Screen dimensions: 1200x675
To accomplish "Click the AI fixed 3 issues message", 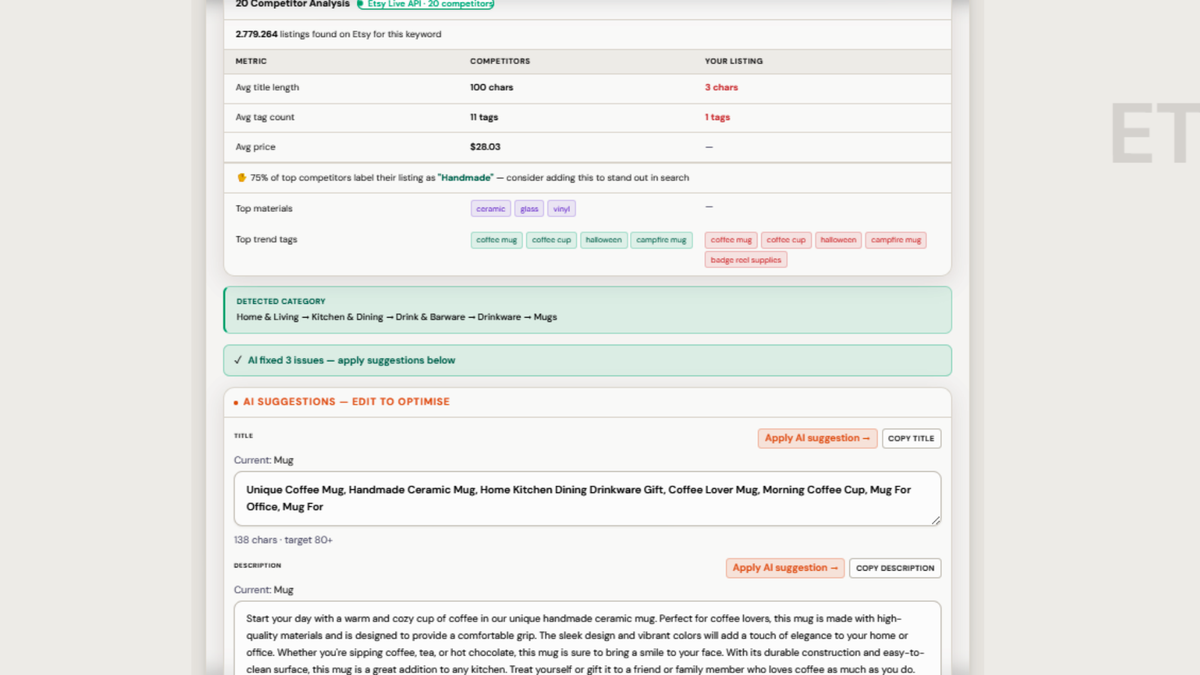I will pyautogui.click(x=351, y=360).
